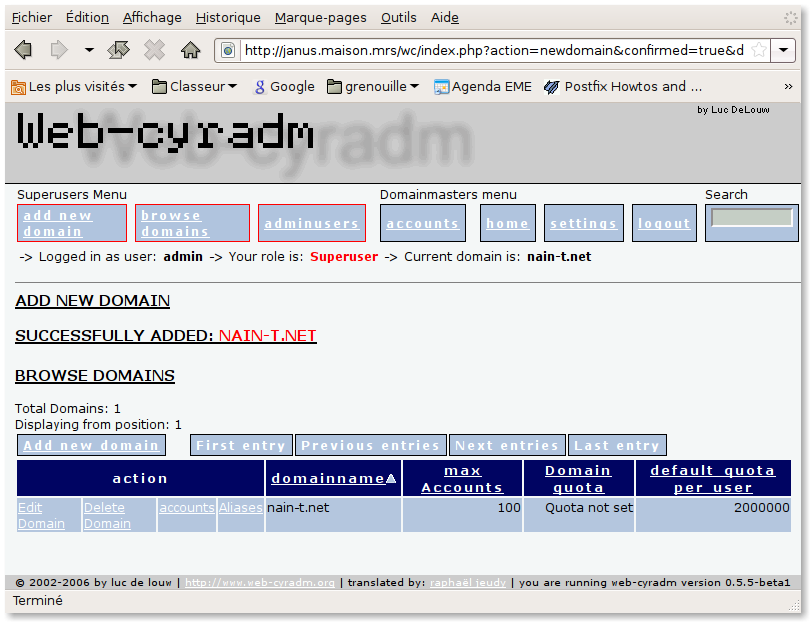Click the Edit Domain link
The width and height of the screenshot is (810, 622).
(41, 516)
